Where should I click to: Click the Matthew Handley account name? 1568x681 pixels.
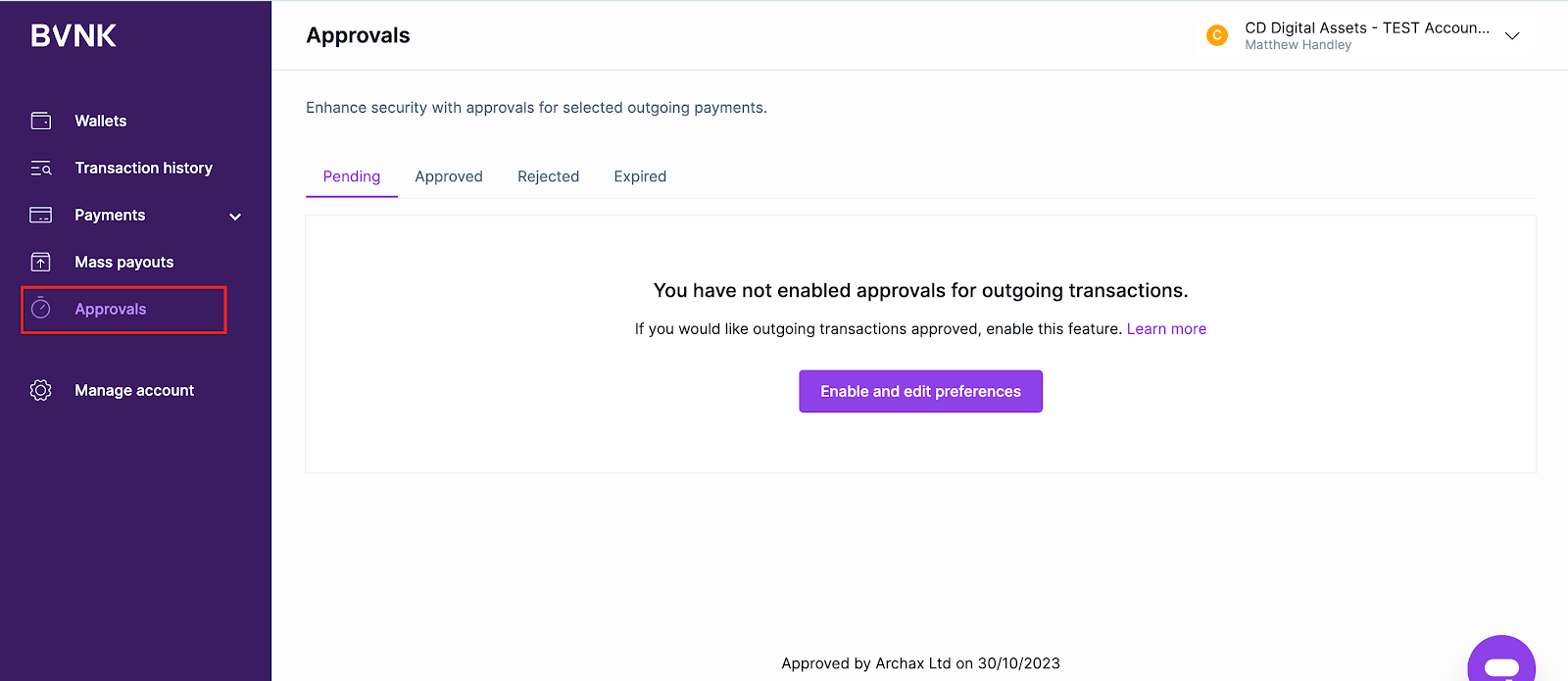point(1298,44)
